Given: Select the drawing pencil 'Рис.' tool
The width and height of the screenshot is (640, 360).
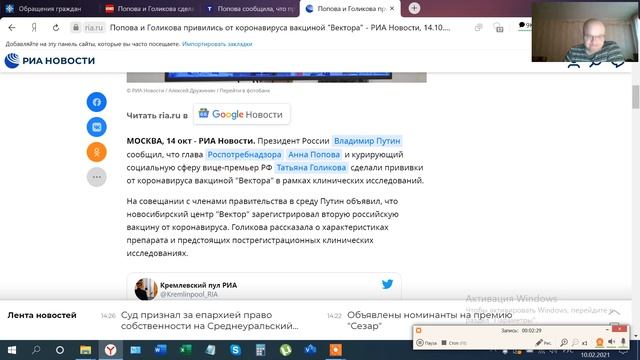Looking at the screenshot, I should click(543, 342).
